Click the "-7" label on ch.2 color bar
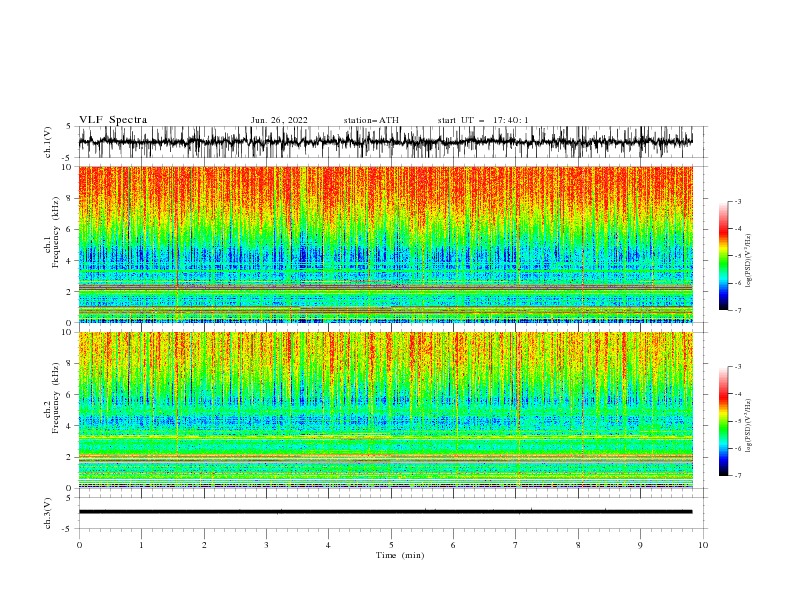Image resolution: width=792 pixels, height=612 pixels. [x=738, y=476]
